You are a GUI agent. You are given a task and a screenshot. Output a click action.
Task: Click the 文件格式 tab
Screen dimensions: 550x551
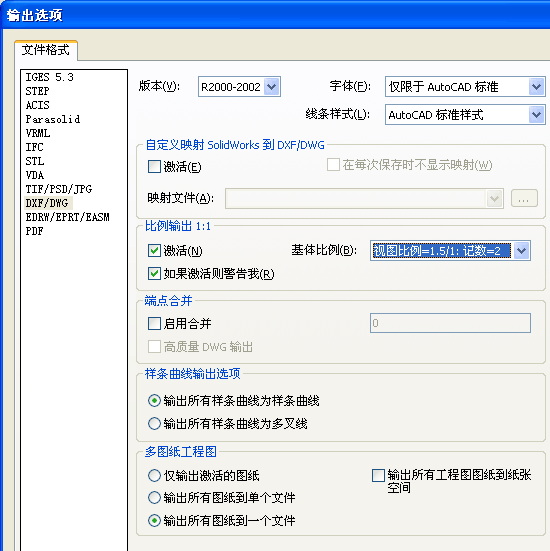(46, 50)
